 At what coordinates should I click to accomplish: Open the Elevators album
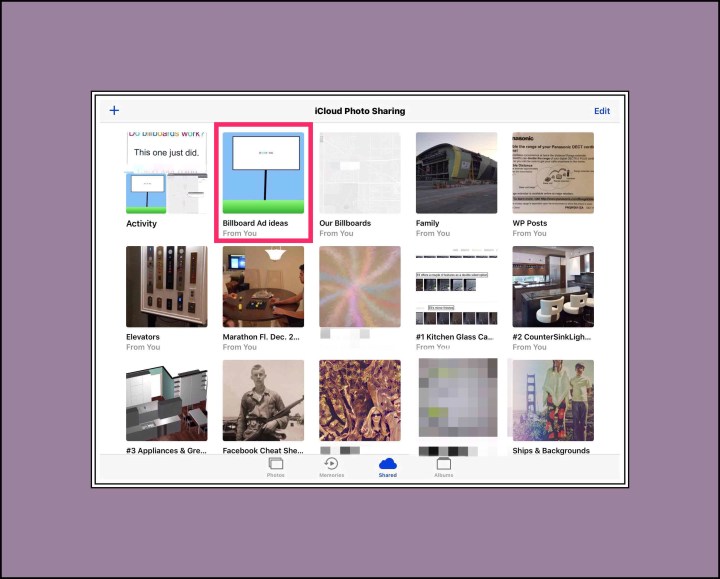point(166,287)
